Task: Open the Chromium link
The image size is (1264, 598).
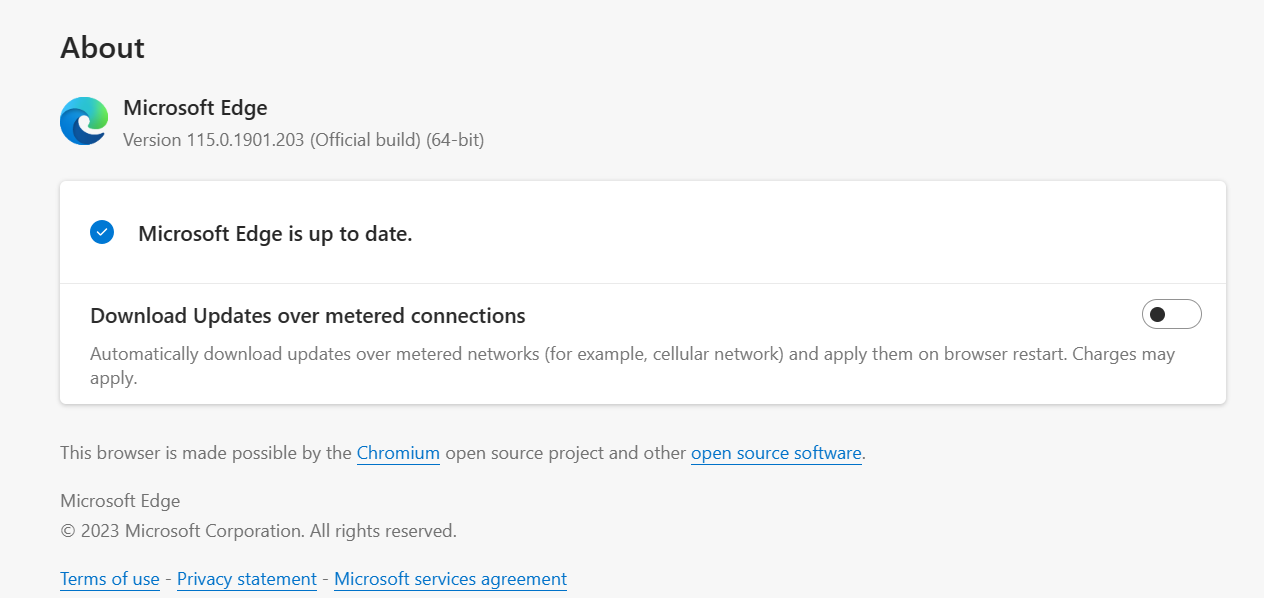Action: 398,453
